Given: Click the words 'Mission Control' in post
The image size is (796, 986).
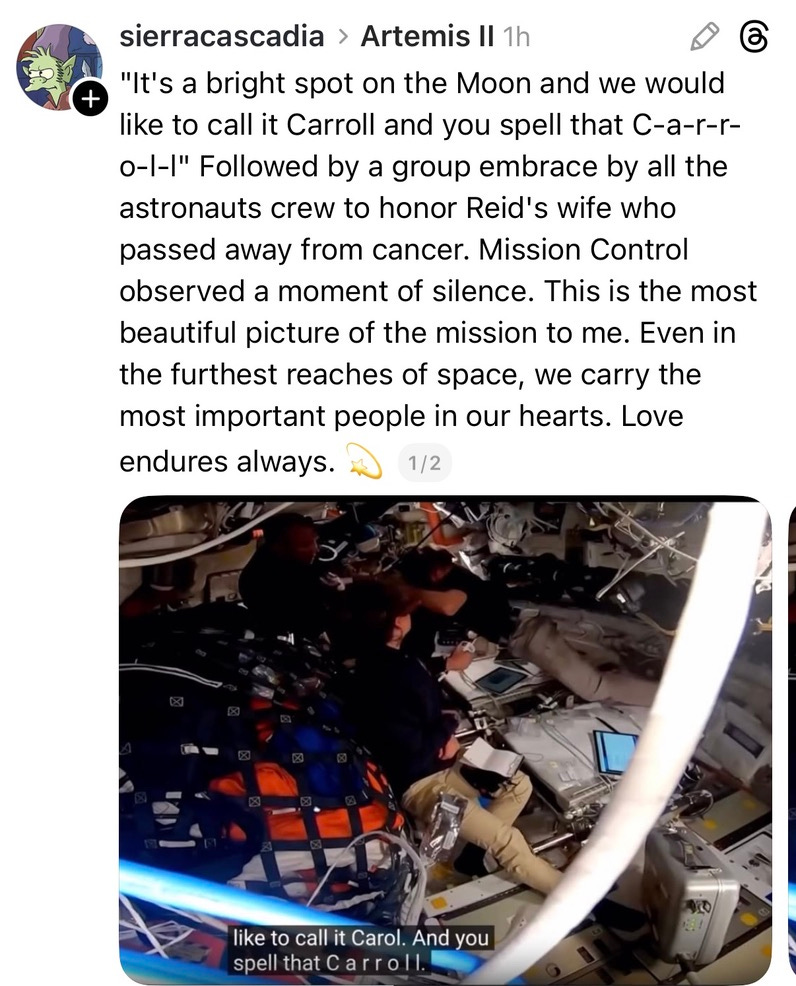Looking at the screenshot, I should click(583, 250).
